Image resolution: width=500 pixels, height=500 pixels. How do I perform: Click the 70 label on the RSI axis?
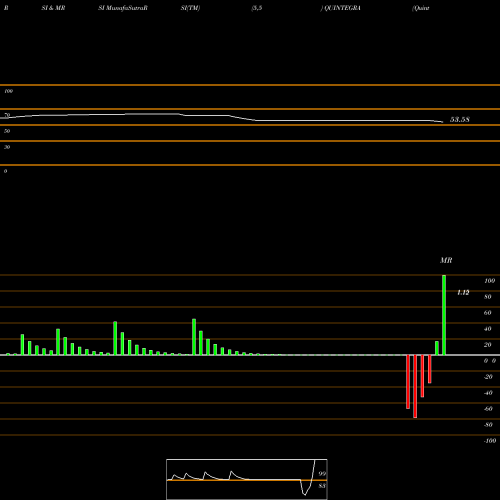7,115
